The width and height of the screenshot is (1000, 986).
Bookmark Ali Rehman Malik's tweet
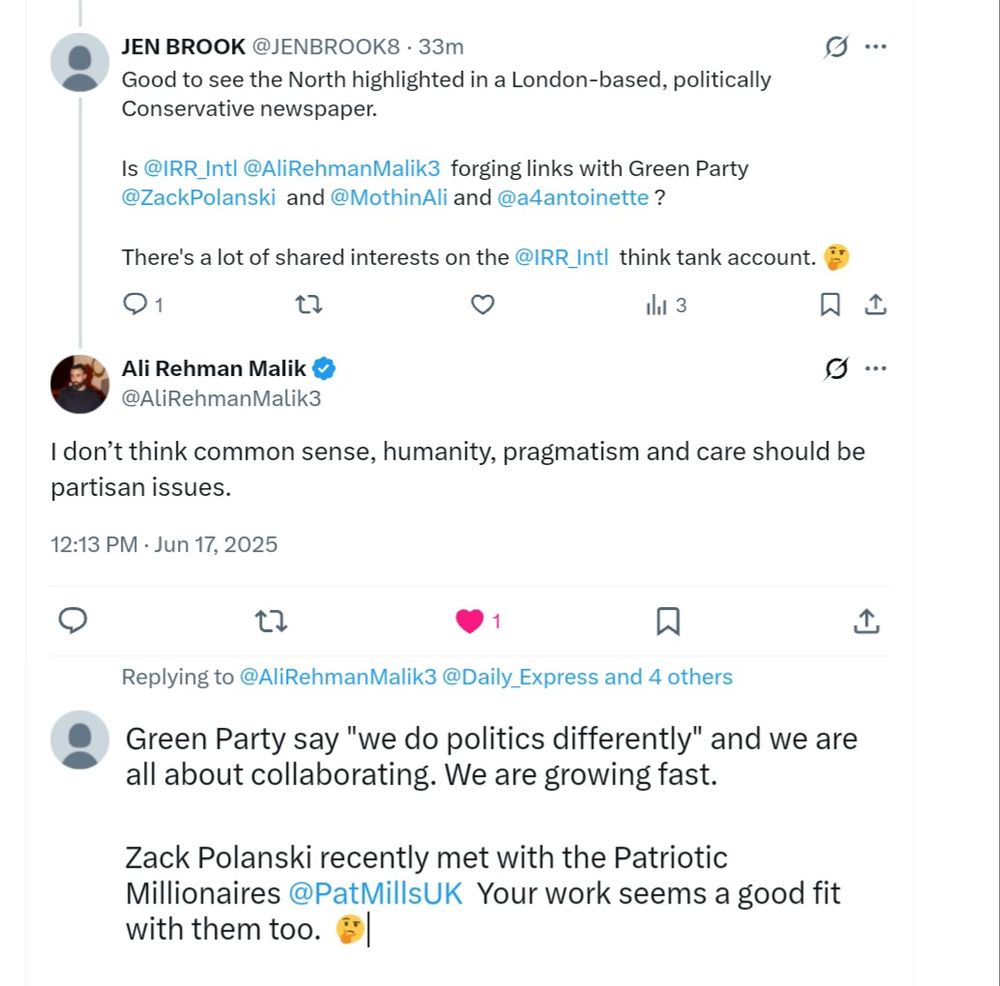coord(668,621)
